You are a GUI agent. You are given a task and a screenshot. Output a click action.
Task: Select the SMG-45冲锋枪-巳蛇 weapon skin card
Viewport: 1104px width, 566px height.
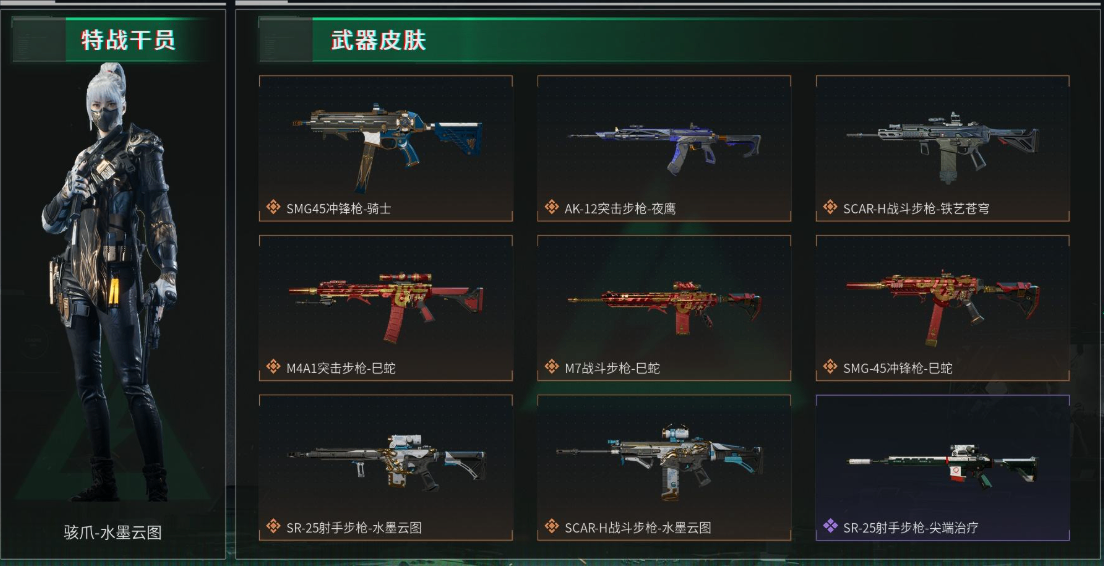point(943,308)
